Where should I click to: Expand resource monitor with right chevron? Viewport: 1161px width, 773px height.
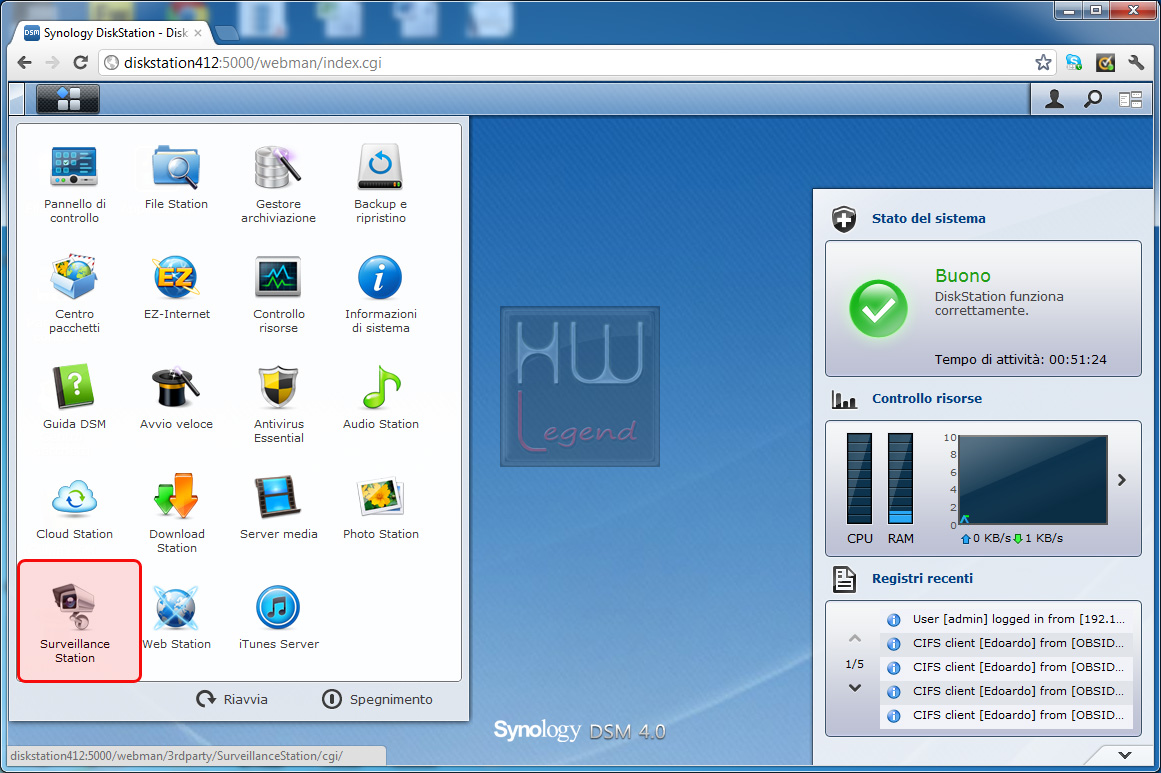1122,480
